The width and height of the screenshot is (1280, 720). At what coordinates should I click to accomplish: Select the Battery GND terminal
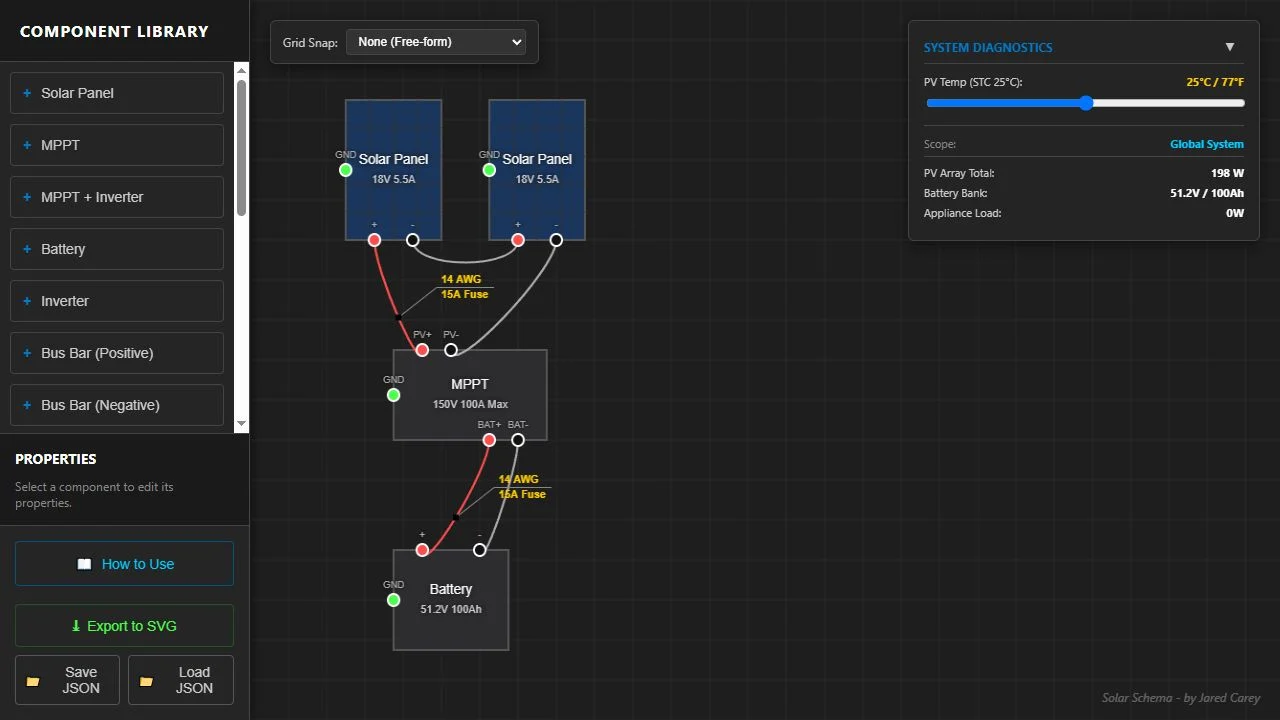coord(394,600)
